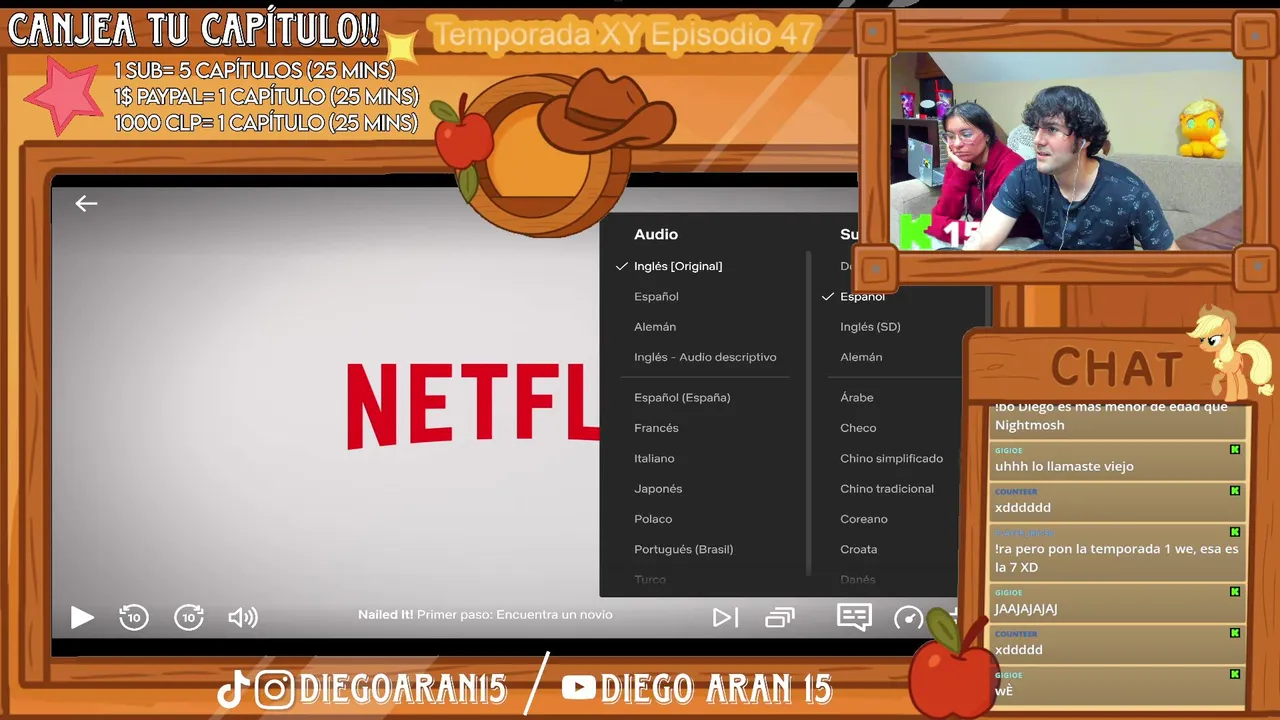Select Coreano subtitles
Viewport: 1280px width, 720px height.
pyautogui.click(x=864, y=519)
